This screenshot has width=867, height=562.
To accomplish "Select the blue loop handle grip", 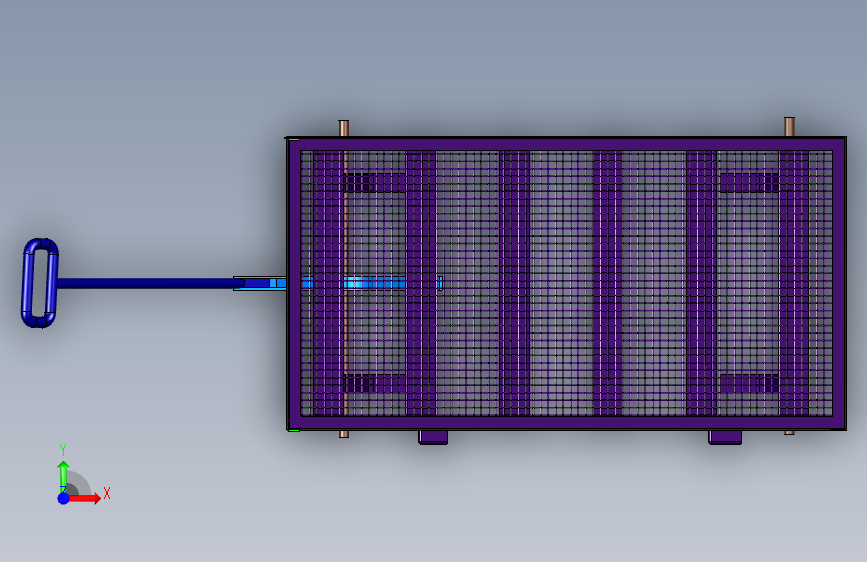I will tap(40, 283).
